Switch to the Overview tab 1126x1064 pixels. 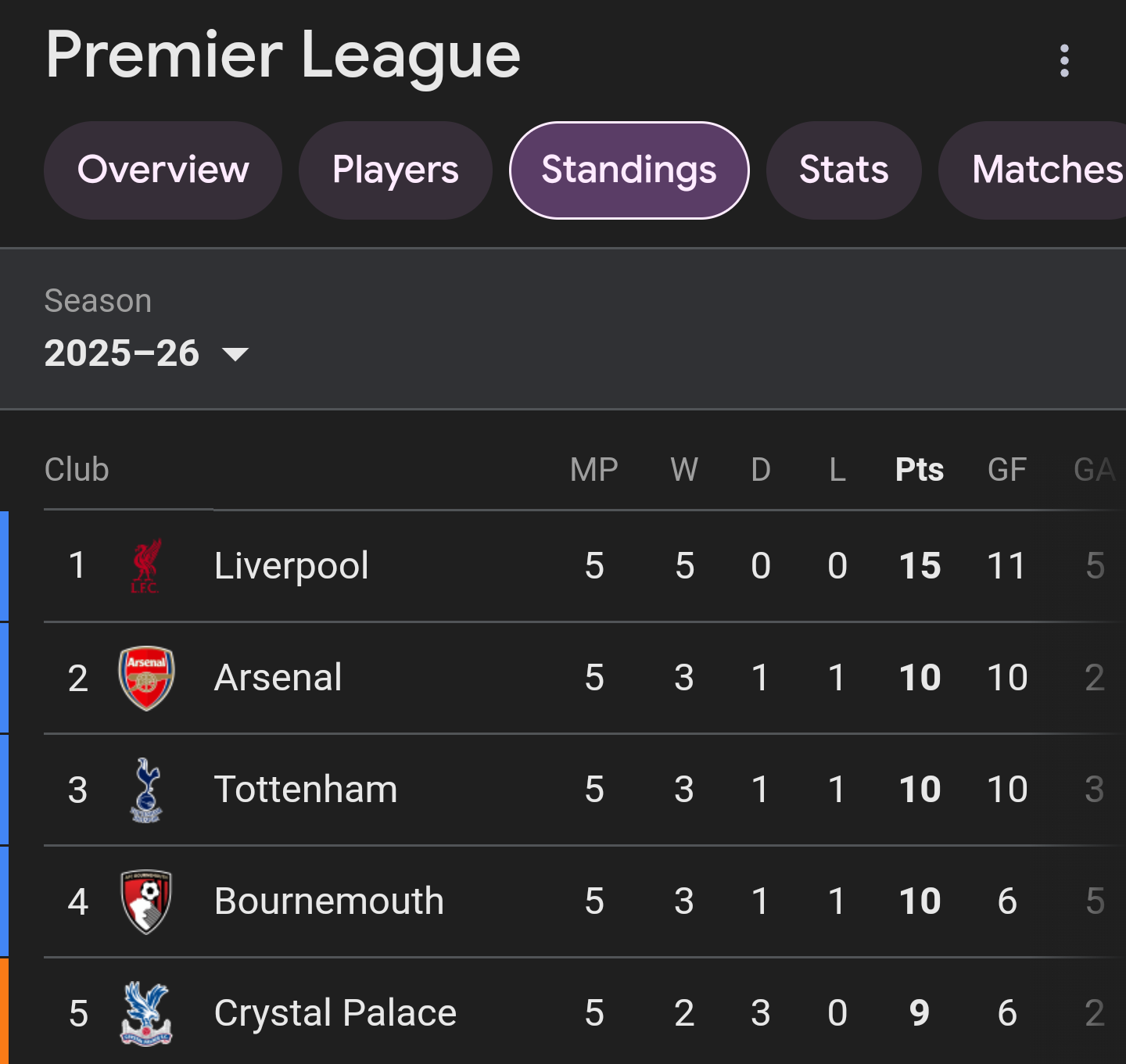(x=163, y=170)
